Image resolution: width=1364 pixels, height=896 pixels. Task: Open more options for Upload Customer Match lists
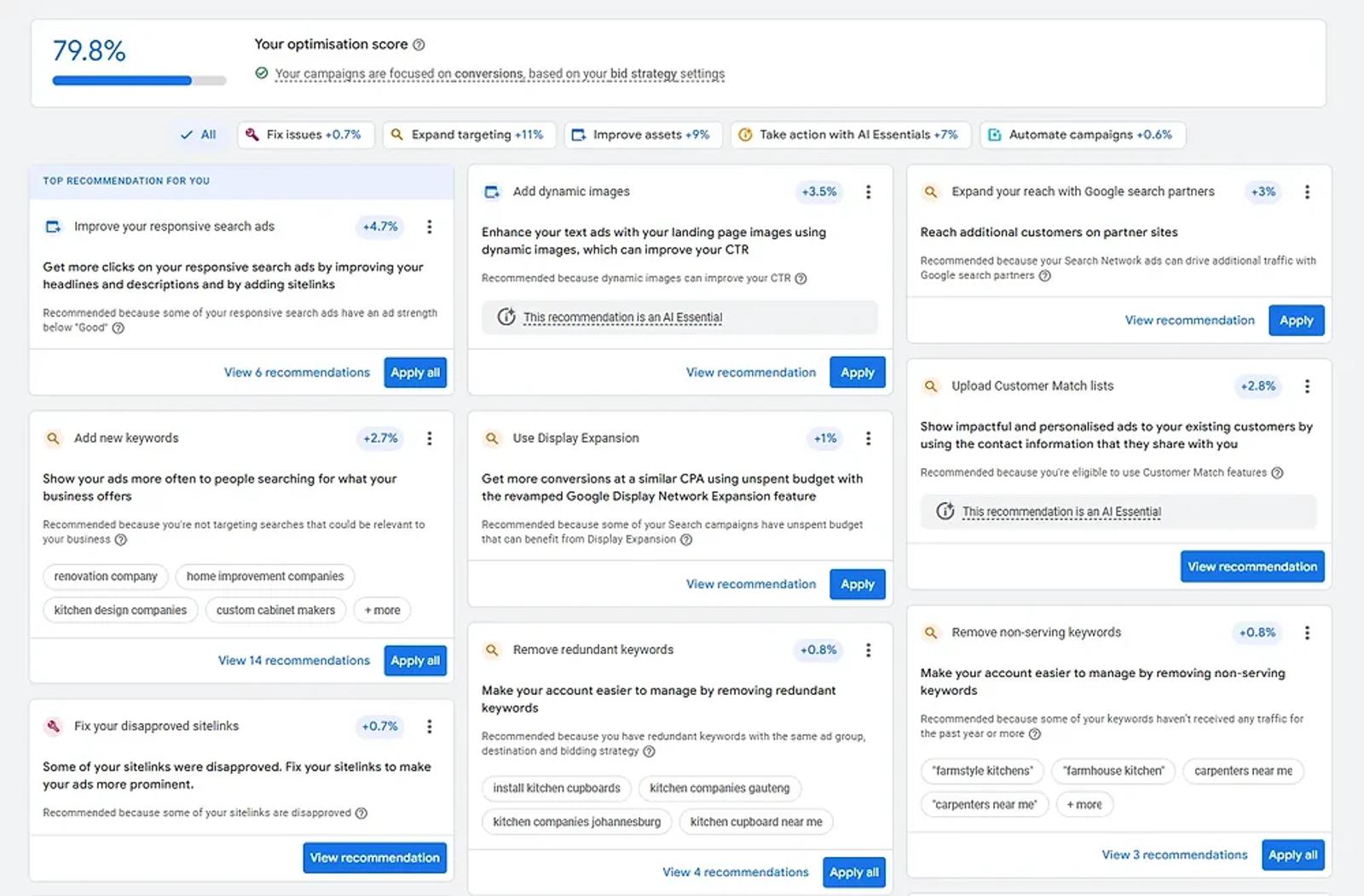[1307, 386]
